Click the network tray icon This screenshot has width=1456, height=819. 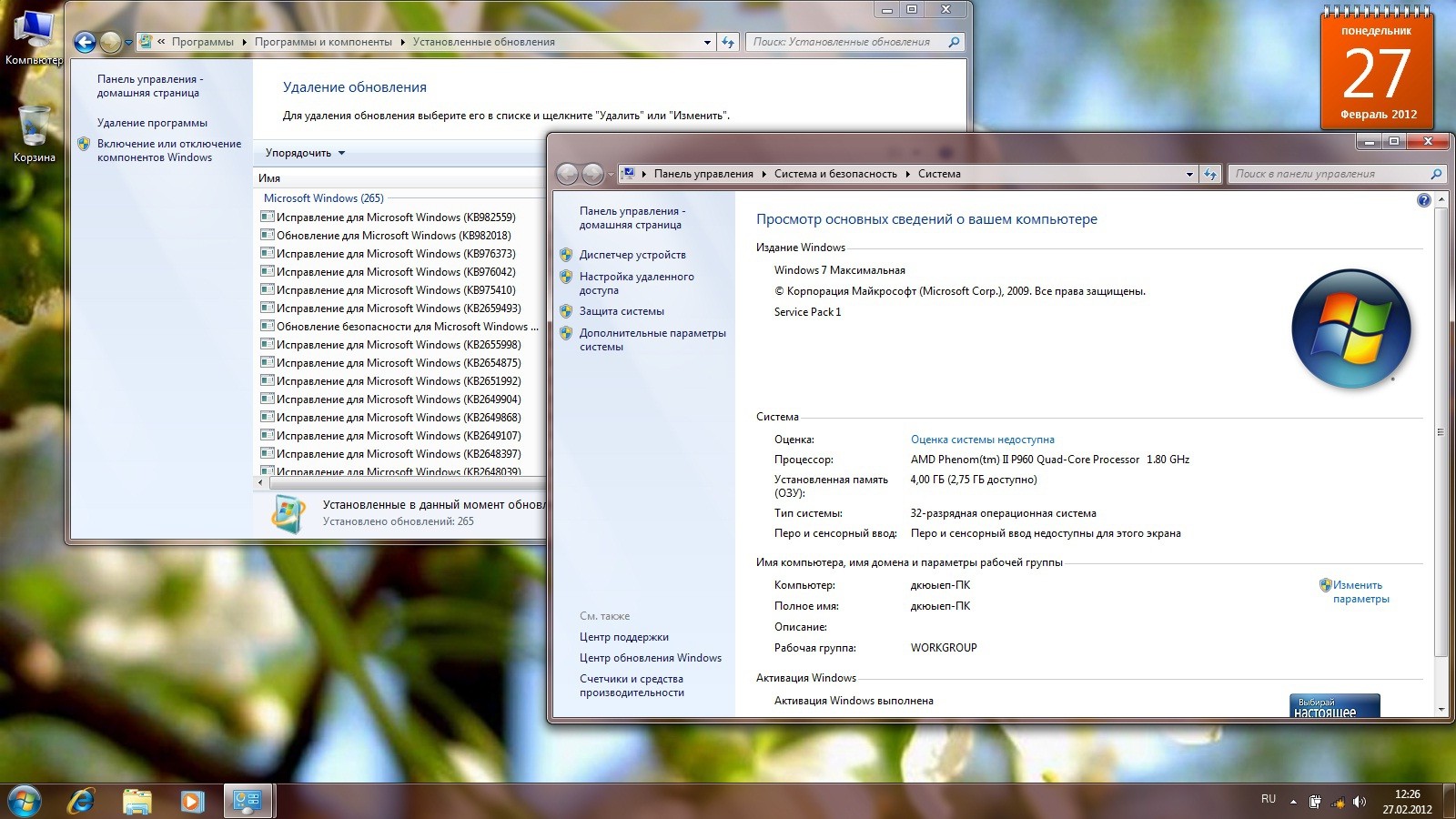click(1338, 802)
